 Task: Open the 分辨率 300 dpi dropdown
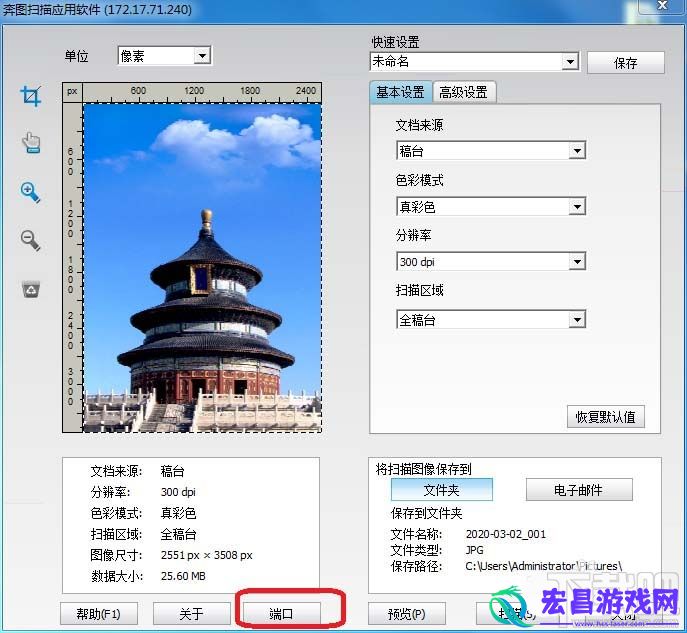[491, 262]
